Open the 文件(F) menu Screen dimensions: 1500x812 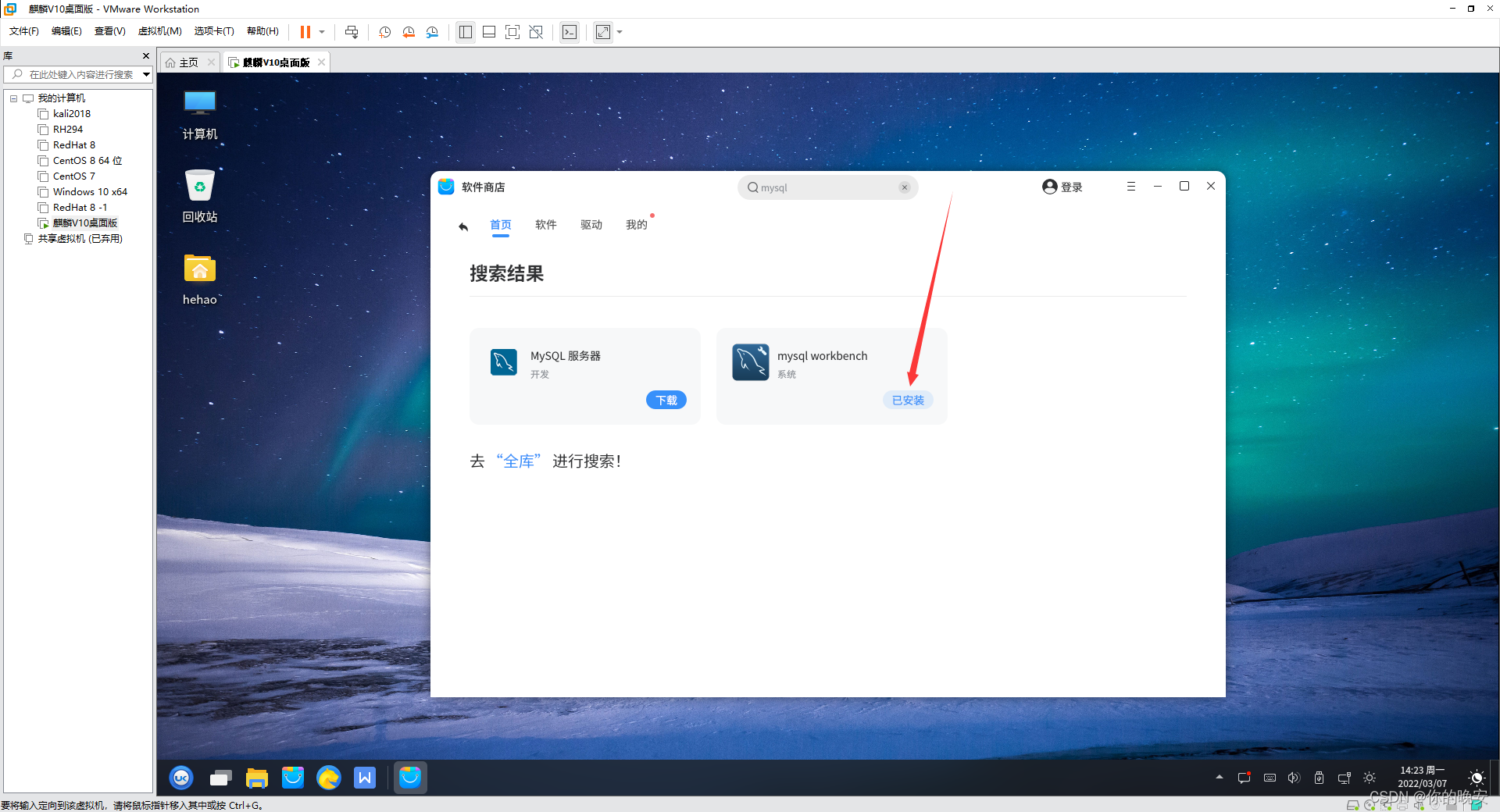(x=24, y=31)
